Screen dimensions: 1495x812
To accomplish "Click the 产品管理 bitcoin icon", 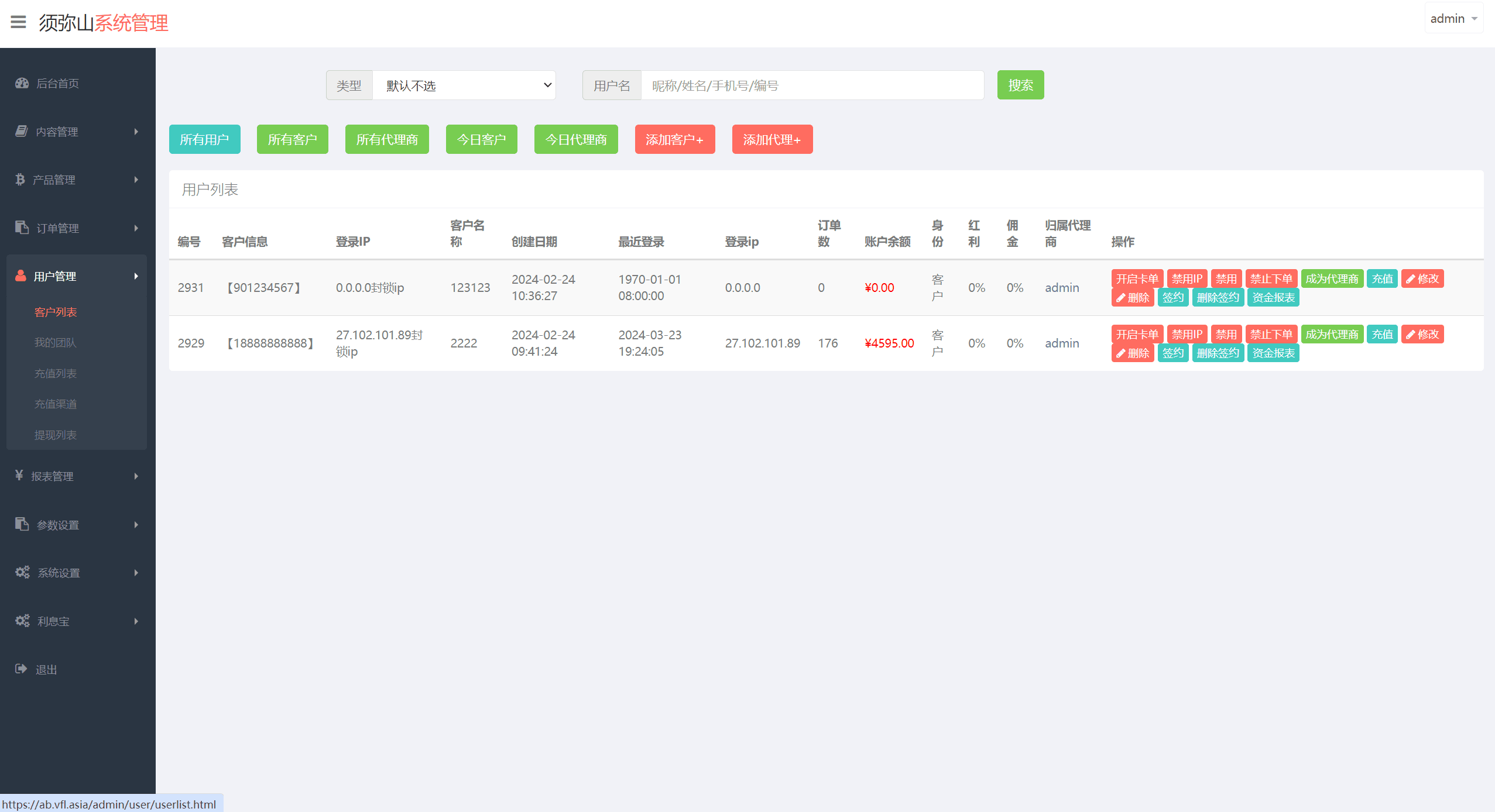I will [20, 180].
